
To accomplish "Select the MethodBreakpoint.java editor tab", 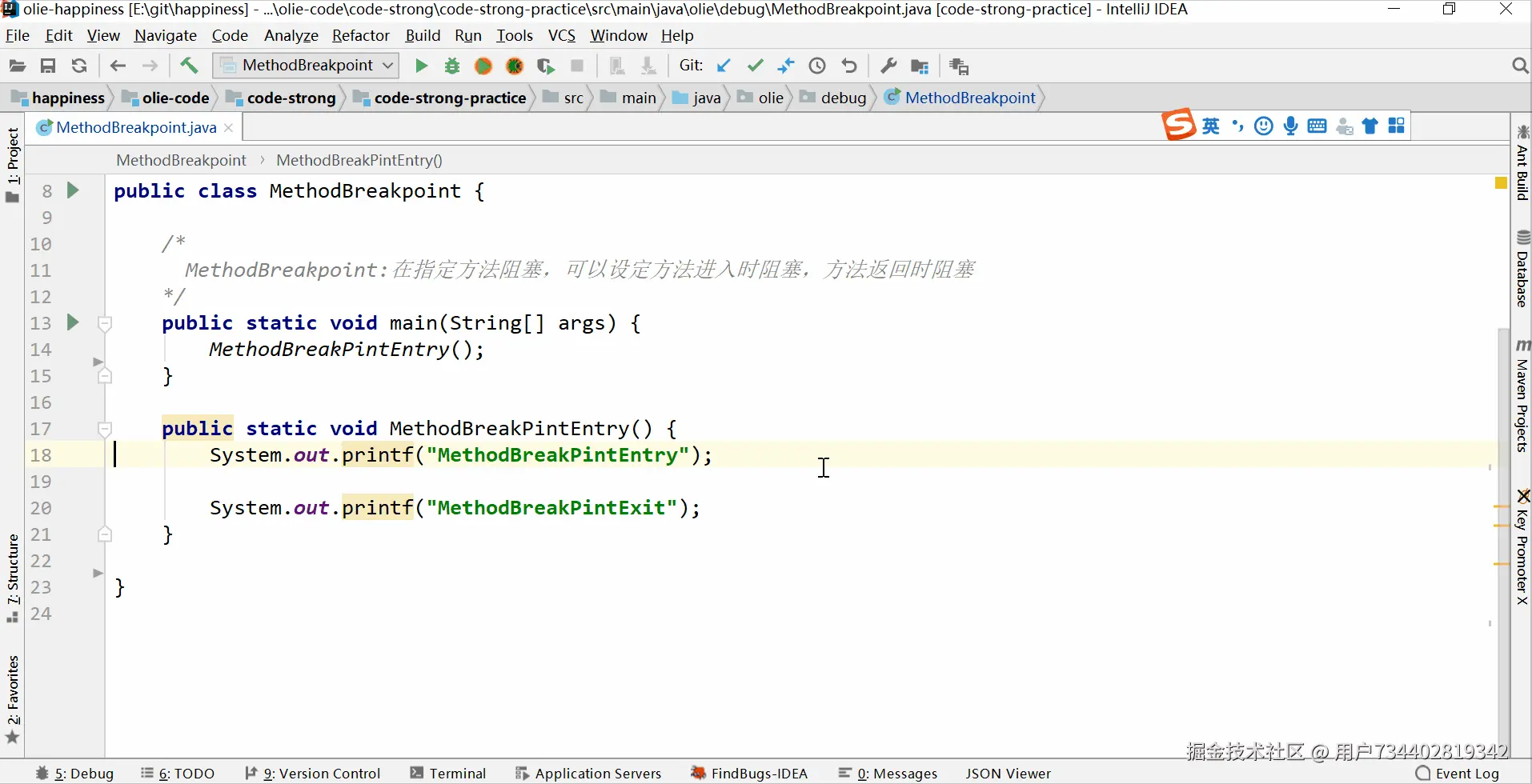I will [x=136, y=127].
